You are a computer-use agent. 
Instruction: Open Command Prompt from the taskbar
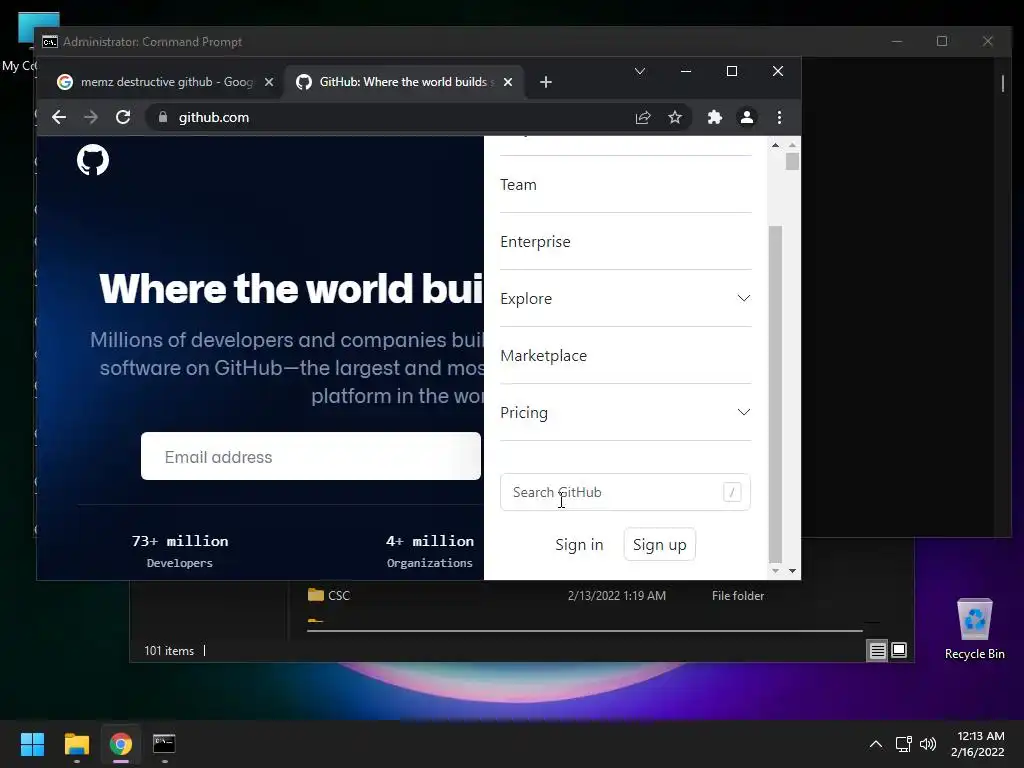[x=164, y=744]
